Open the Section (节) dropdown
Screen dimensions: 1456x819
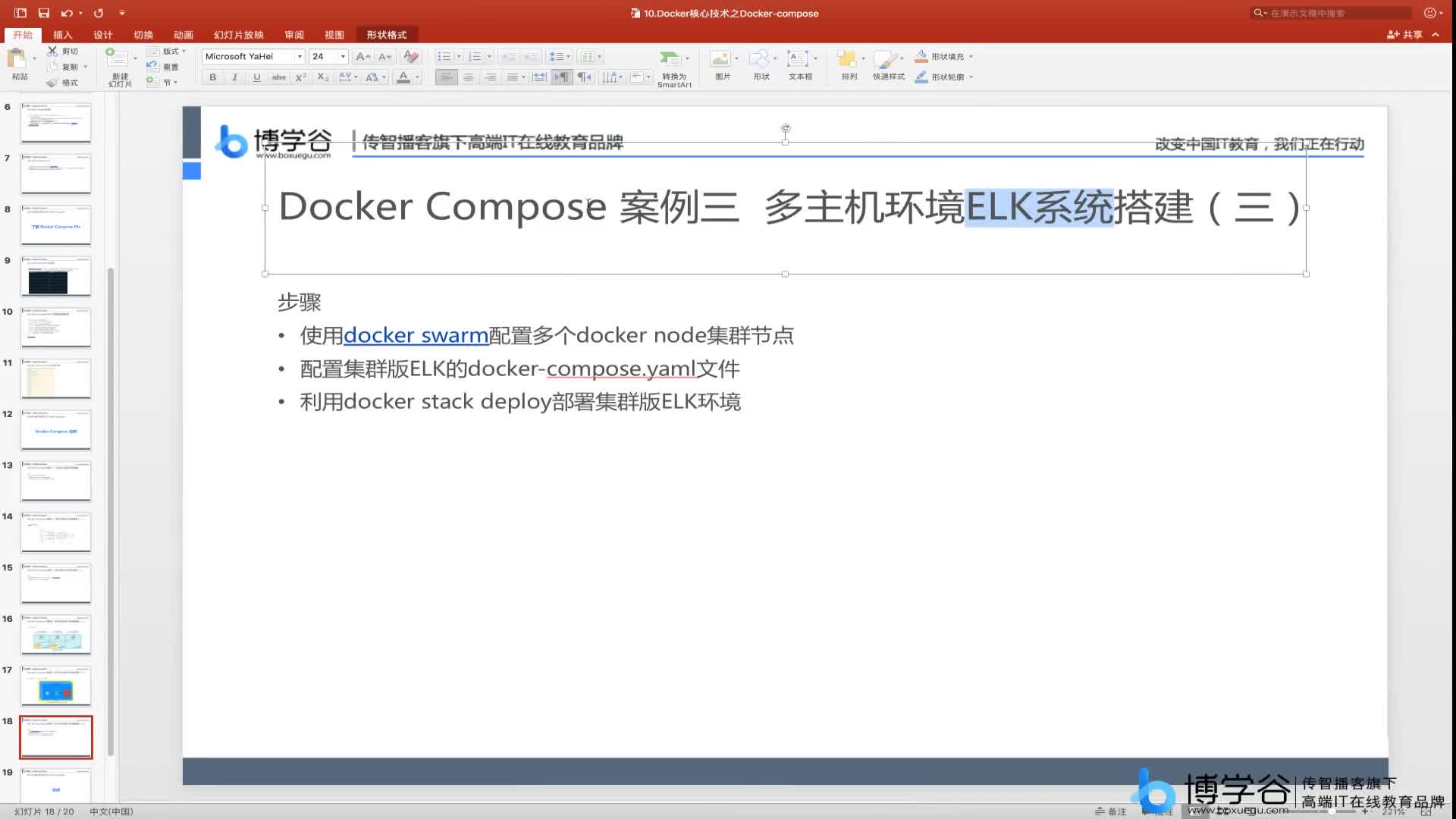(x=162, y=82)
